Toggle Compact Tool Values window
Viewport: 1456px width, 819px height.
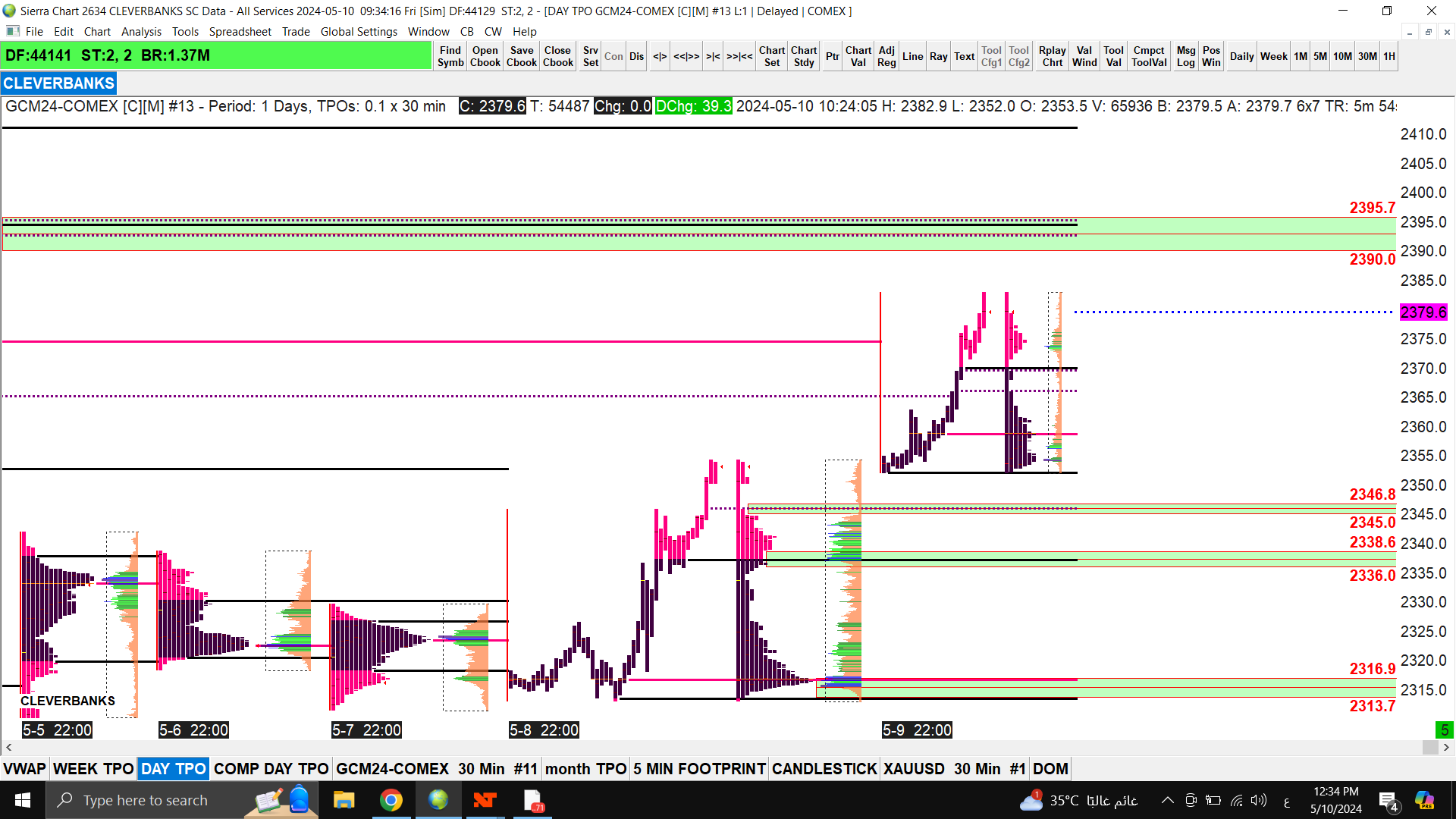coord(1149,56)
